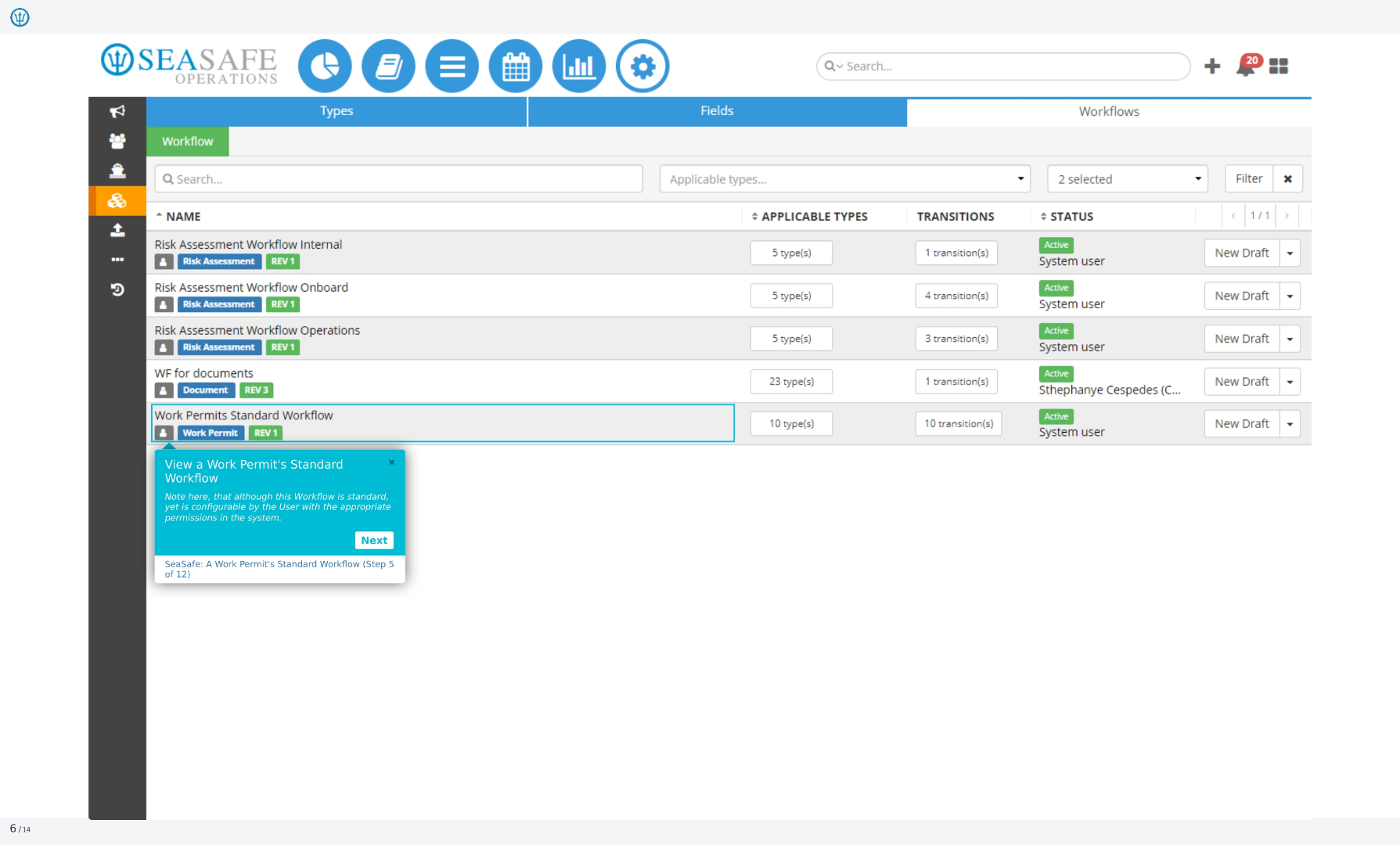Click New Draft for WF for documents

pos(1242,382)
